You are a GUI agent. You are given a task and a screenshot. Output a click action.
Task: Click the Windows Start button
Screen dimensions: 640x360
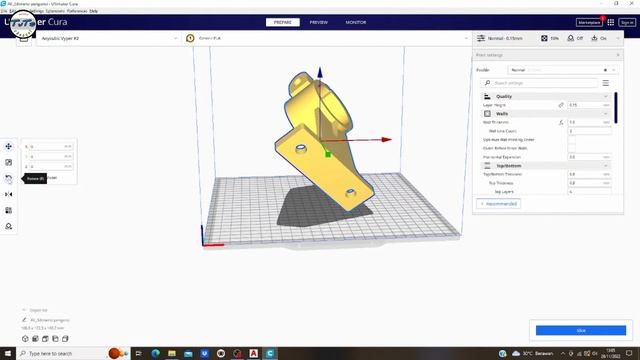coord(8,353)
